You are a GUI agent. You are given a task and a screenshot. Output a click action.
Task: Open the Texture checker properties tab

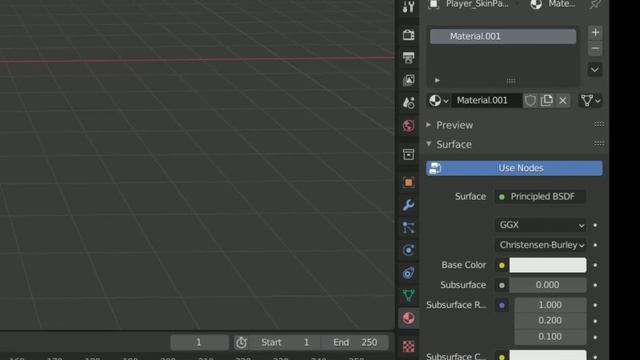[x=408, y=347]
